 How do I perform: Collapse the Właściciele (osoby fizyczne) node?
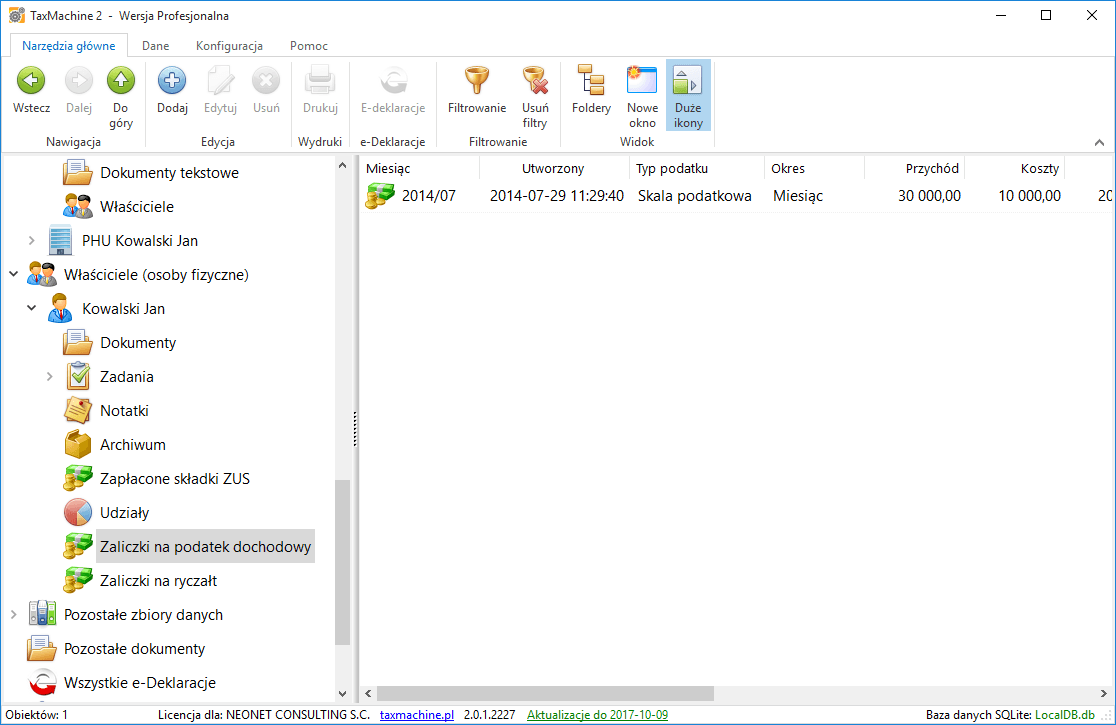point(13,275)
